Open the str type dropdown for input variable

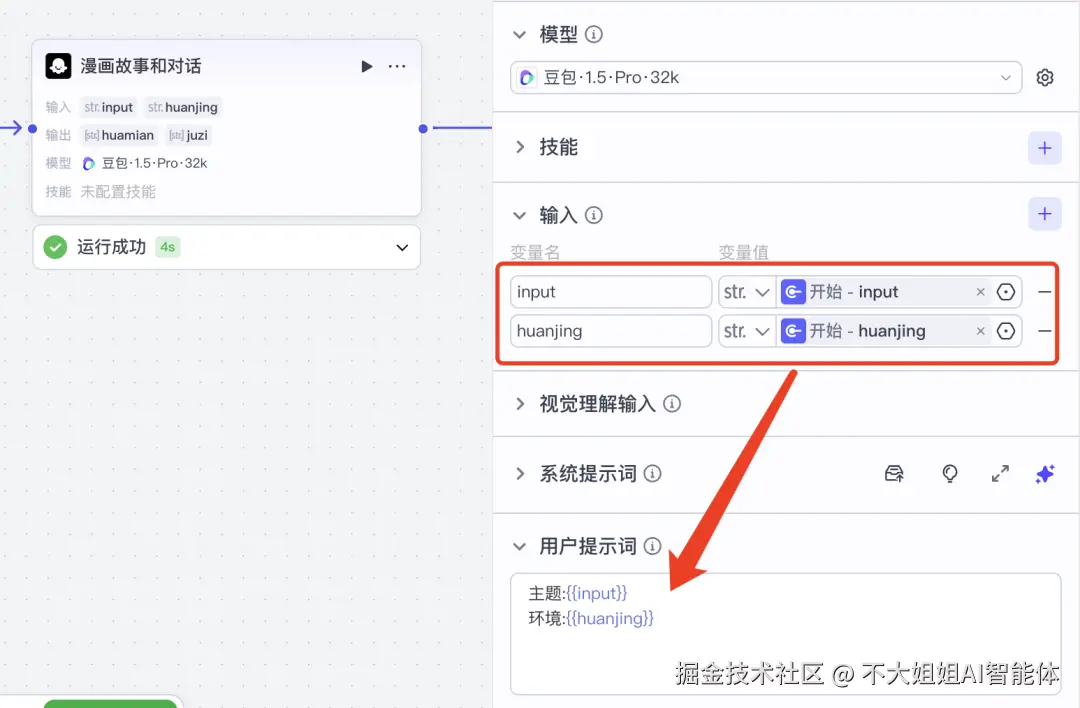pos(746,291)
